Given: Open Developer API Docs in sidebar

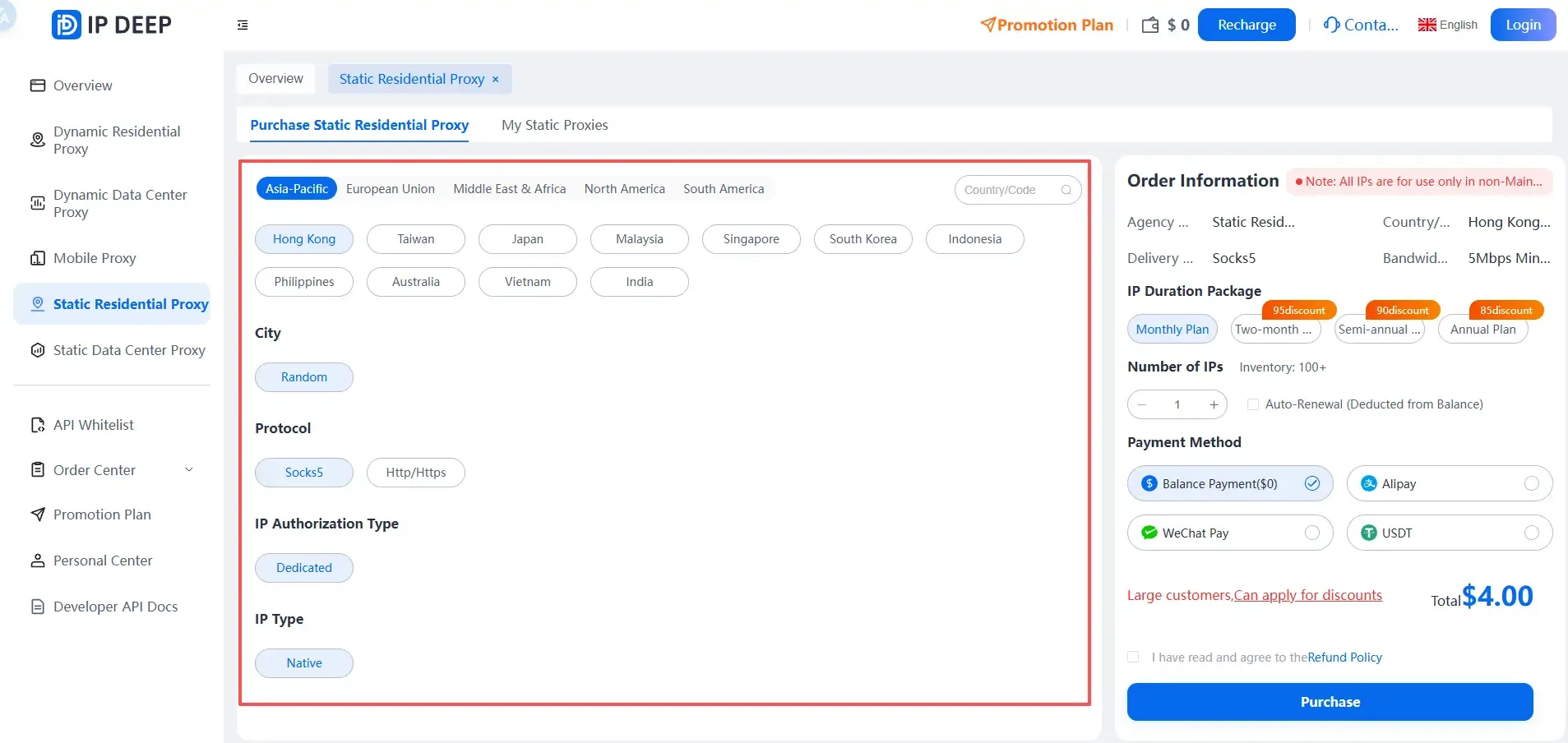Looking at the screenshot, I should pyautogui.click(x=115, y=607).
